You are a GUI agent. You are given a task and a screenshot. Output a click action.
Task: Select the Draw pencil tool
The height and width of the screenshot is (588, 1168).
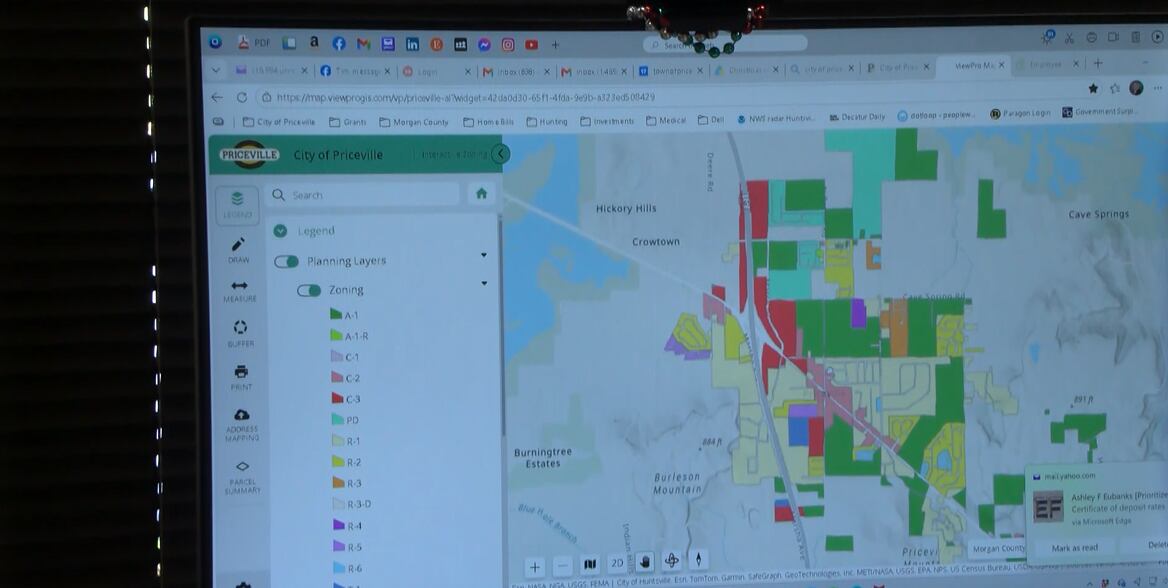click(x=238, y=250)
